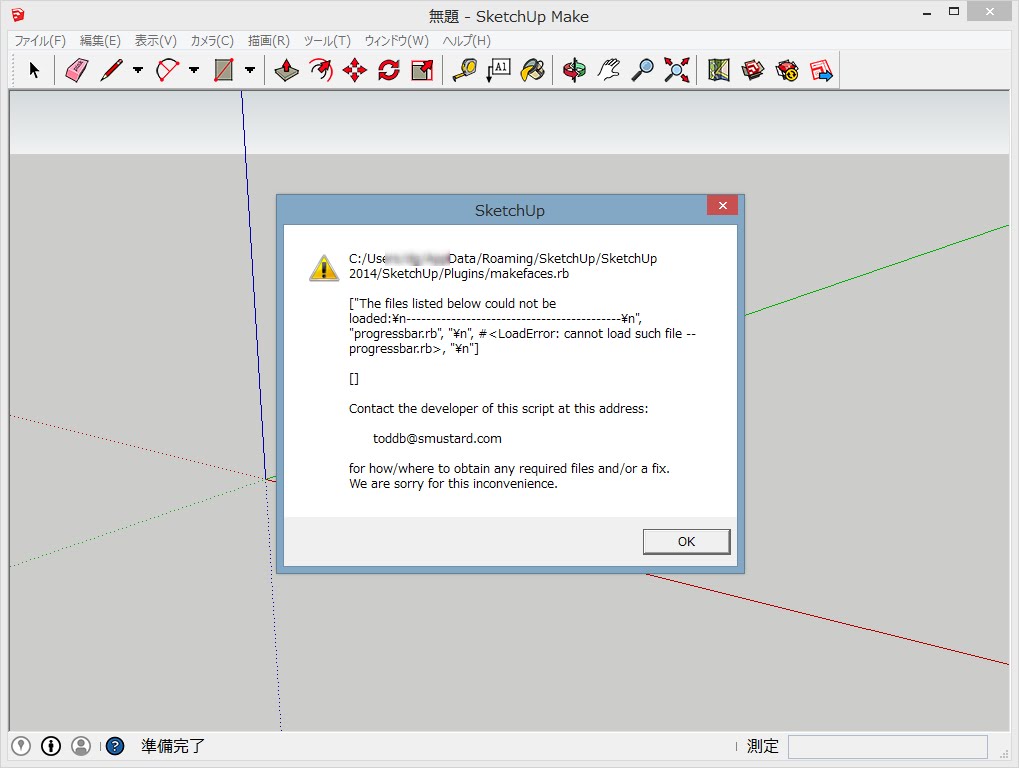Open the 編集(E) menu
This screenshot has height=768, width=1019.
click(100, 40)
